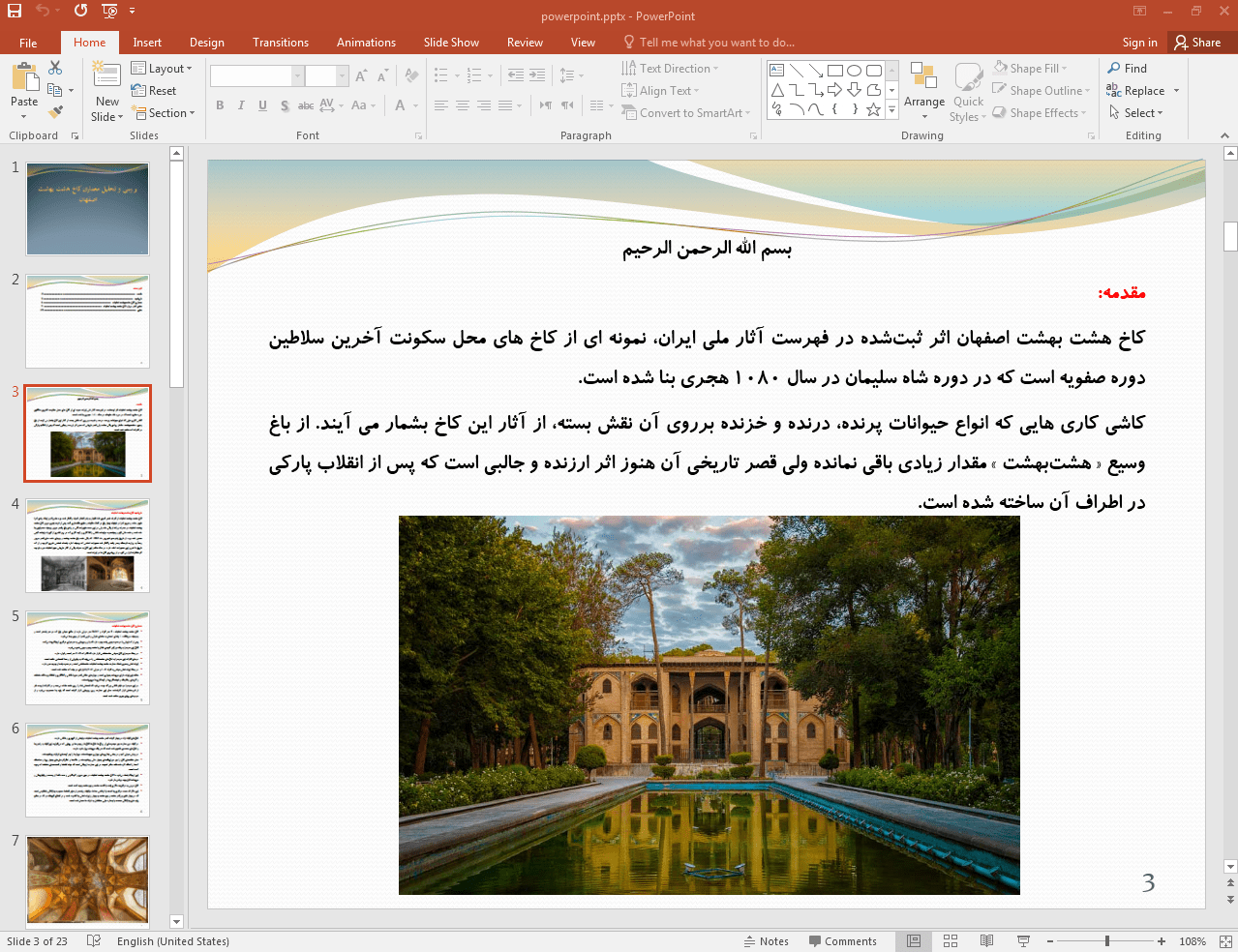Click the Save icon in title bar

click(x=15, y=11)
